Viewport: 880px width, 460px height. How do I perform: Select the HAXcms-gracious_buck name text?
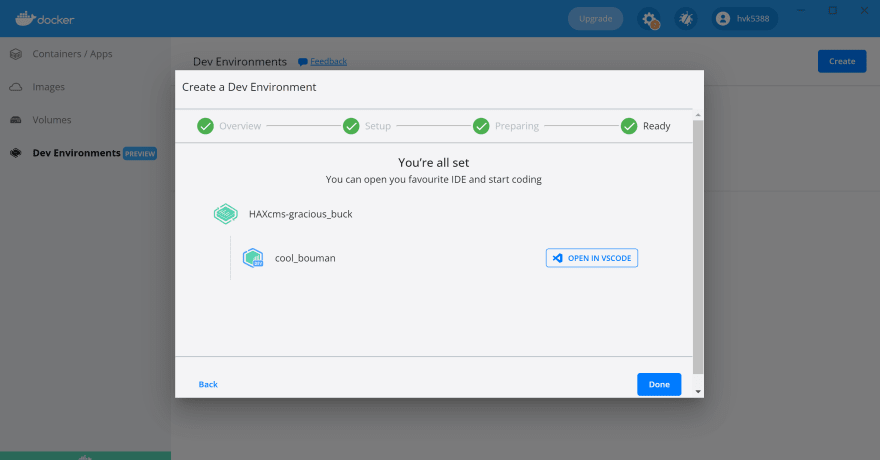coord(301,214)
